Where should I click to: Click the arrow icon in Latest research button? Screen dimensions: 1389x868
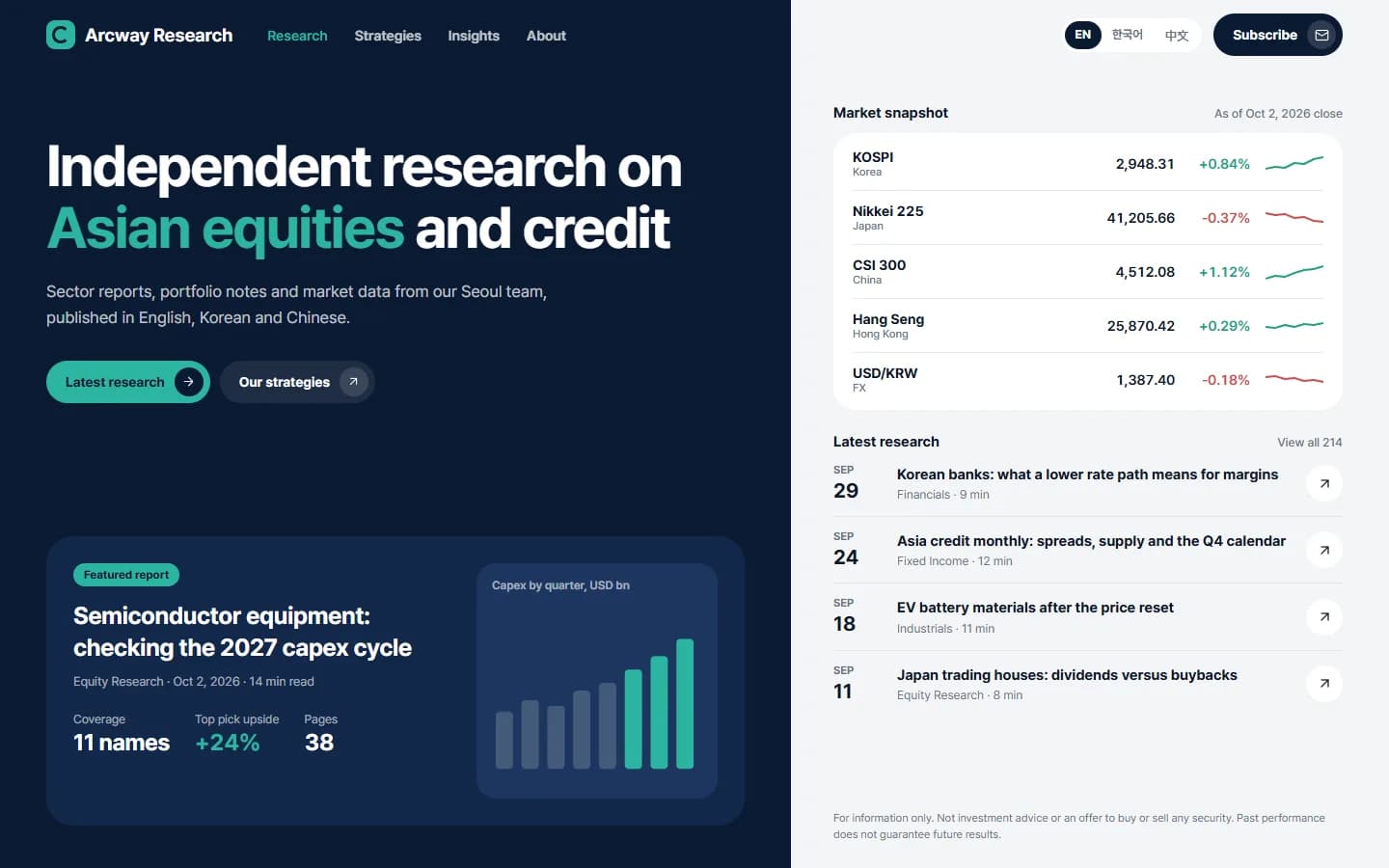(x=189, y=382)
